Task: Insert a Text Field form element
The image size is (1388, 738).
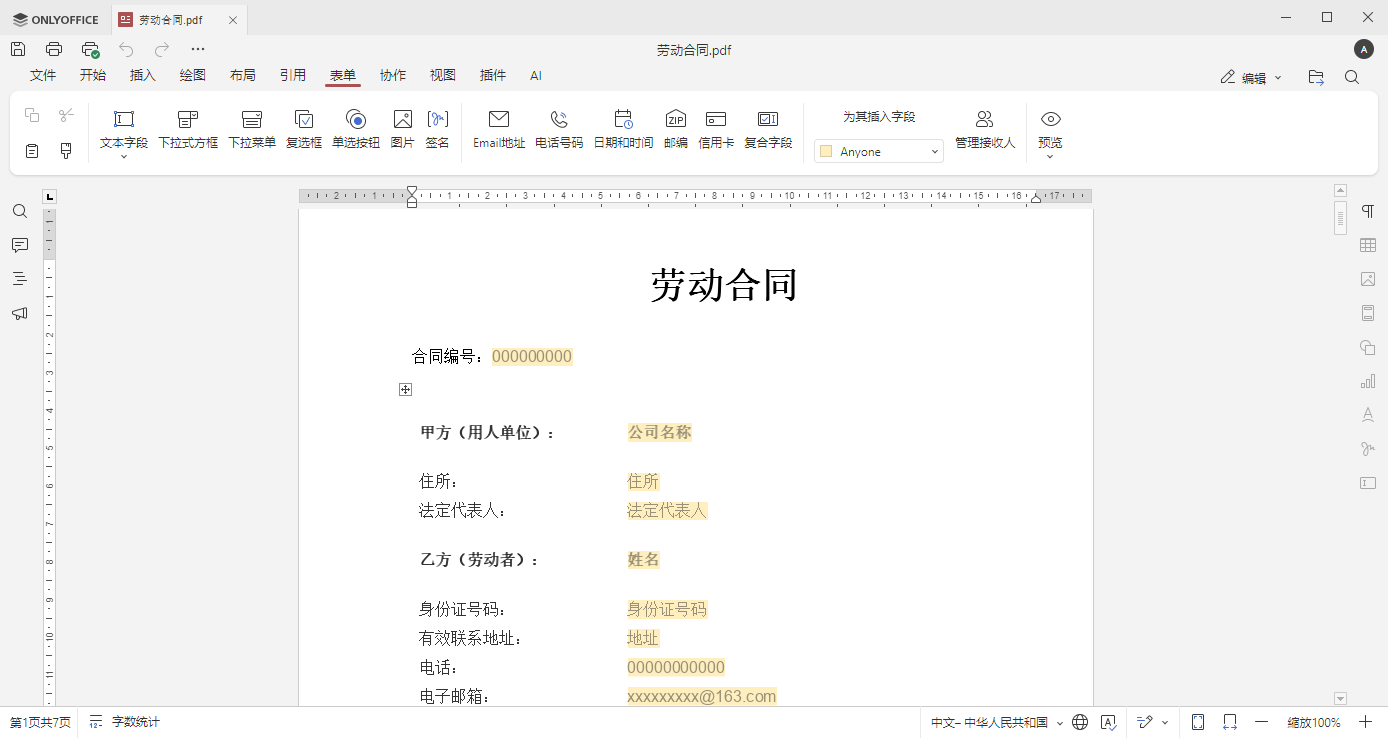Action: 123,125
